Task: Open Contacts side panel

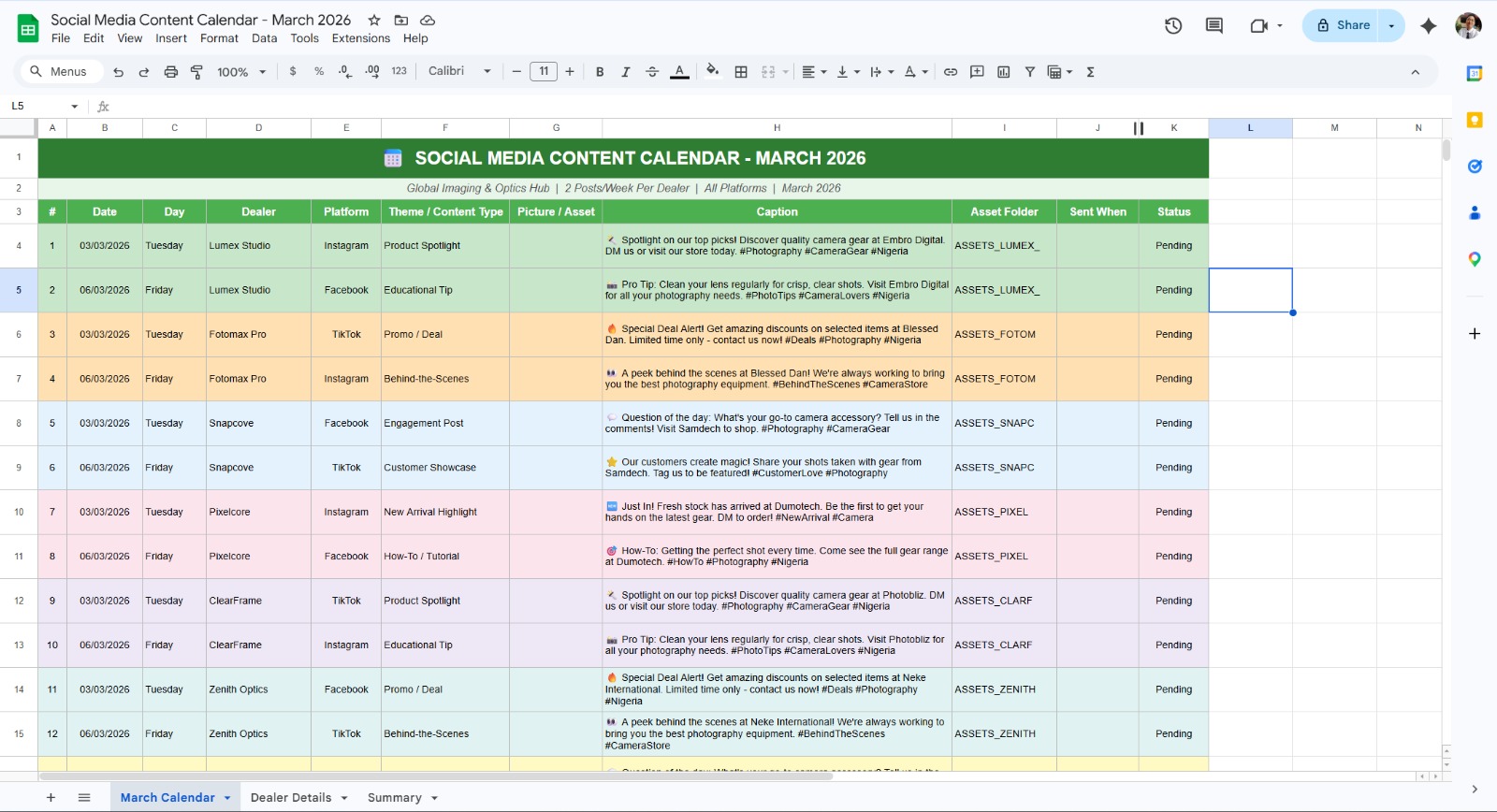Action: click(1475, 212)
